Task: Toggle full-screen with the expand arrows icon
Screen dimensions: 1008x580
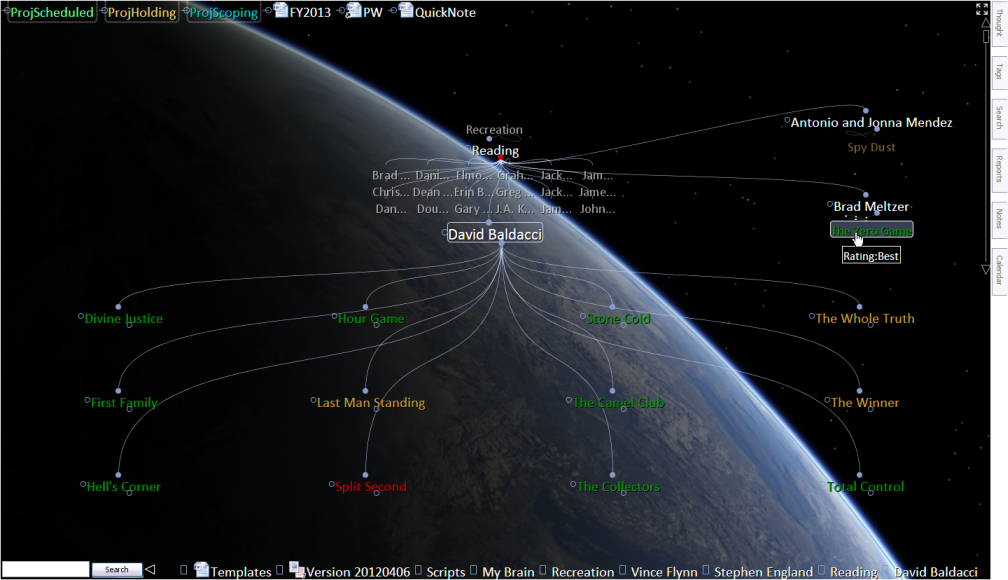Action: click(x=982, y=9)
